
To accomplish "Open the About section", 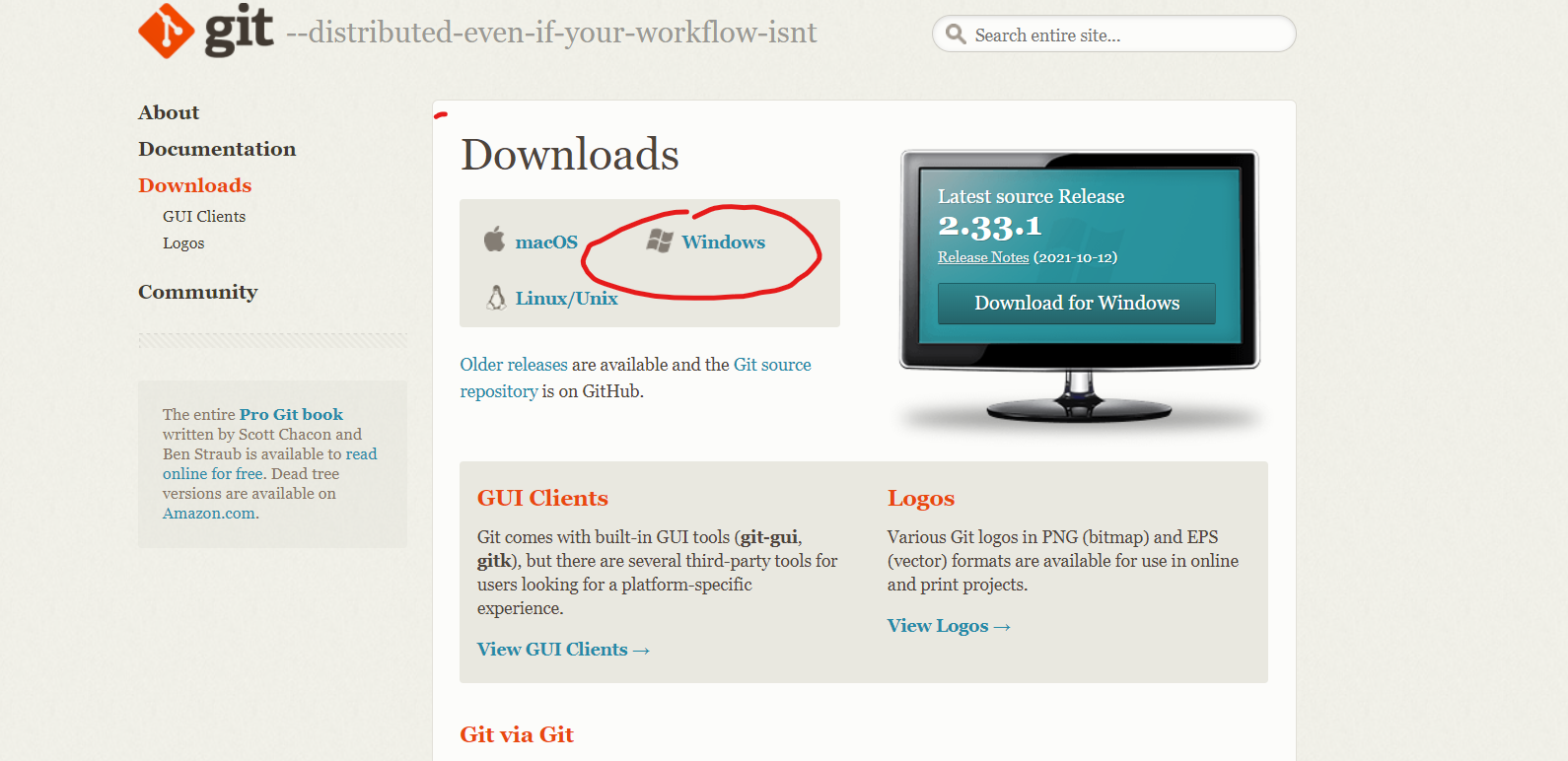I will point(169,112).
